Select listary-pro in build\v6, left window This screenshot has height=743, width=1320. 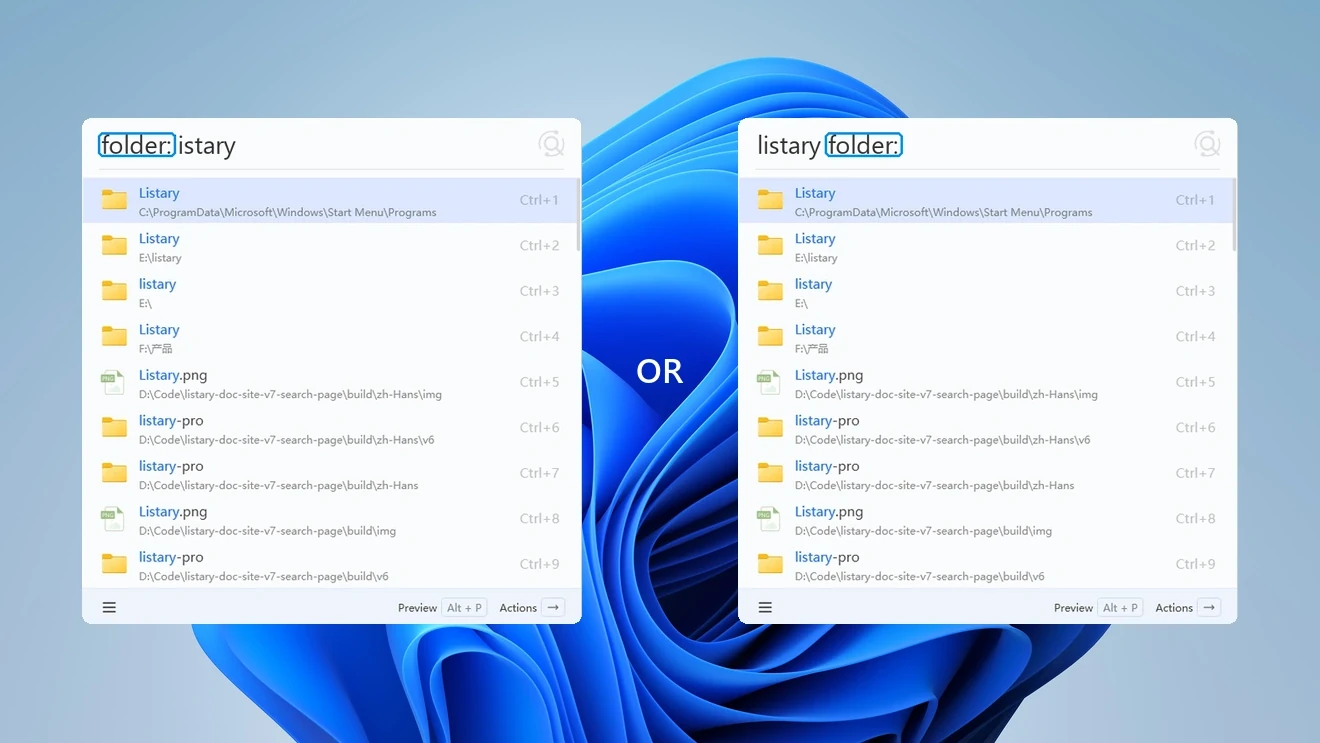329,564
